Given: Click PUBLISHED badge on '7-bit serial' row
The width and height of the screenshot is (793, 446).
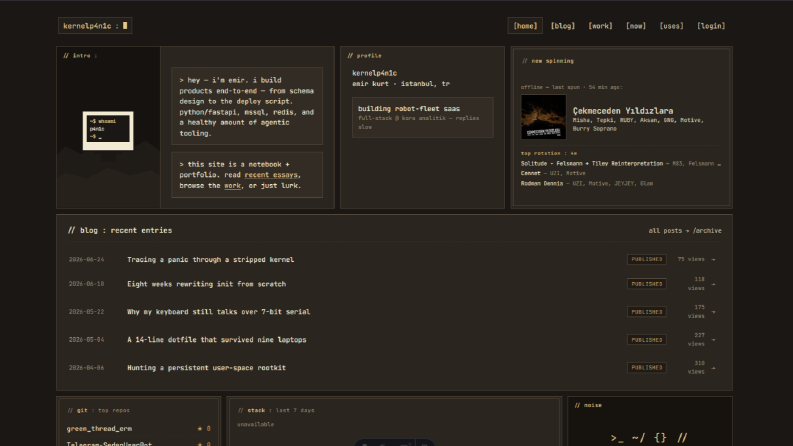Looking at the screenshot, I should pos(646,312).
